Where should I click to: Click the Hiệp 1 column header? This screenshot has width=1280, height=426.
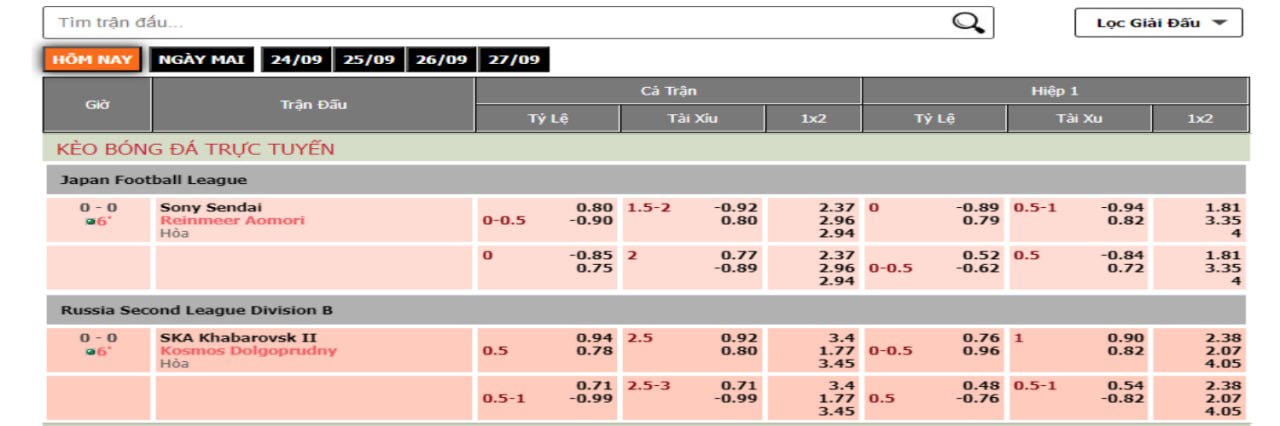1054,91
